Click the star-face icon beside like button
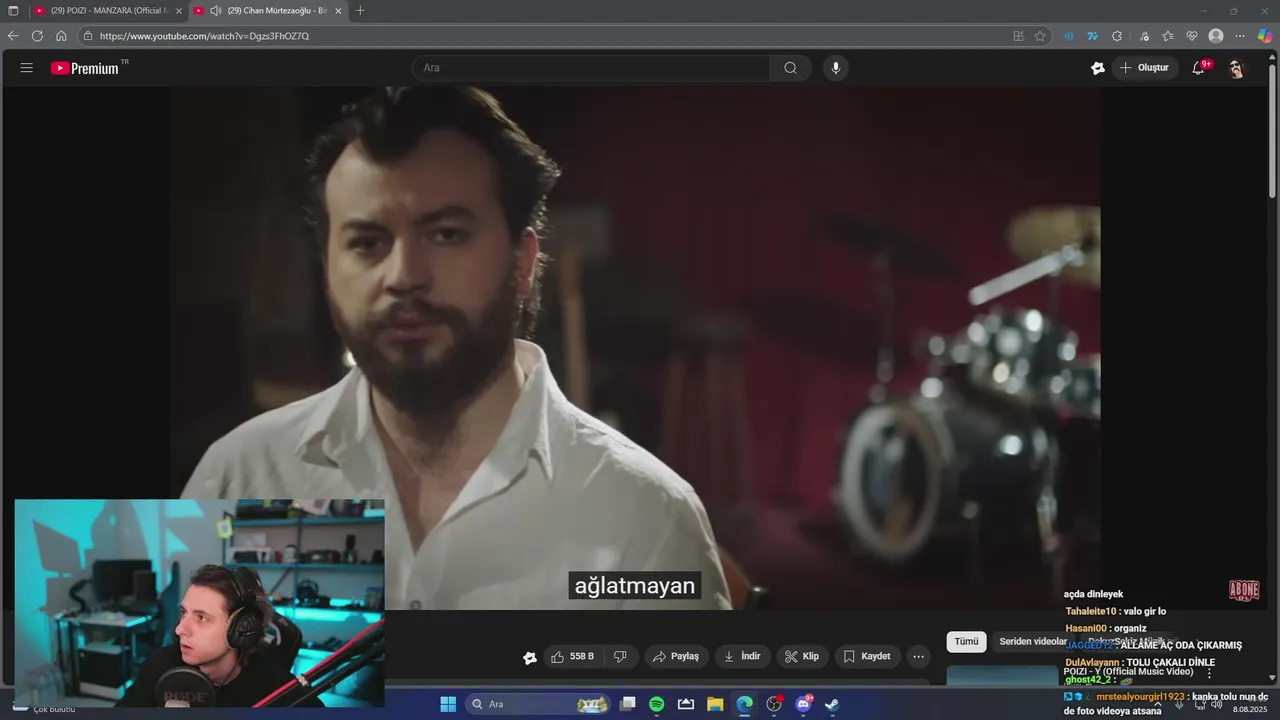 tap(530, 657)
